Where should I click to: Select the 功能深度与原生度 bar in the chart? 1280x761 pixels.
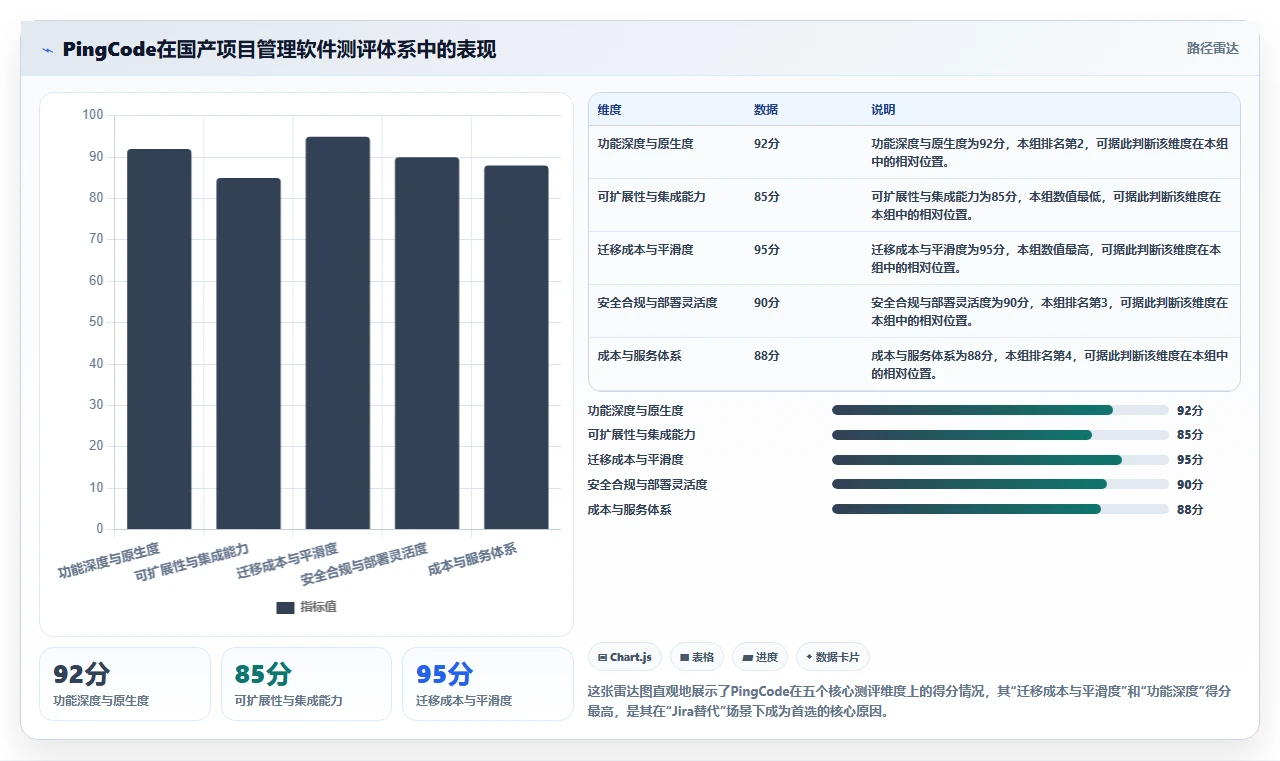(159, 339)
